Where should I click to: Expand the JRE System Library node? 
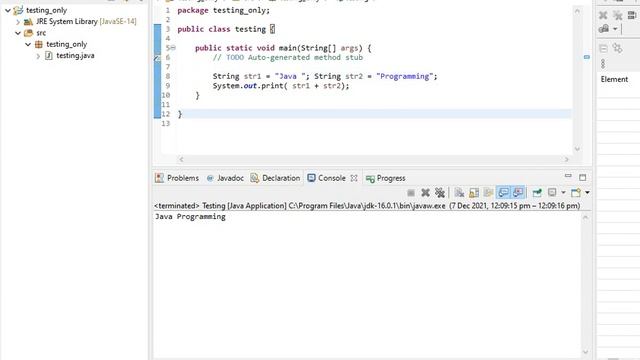point(18,22)
